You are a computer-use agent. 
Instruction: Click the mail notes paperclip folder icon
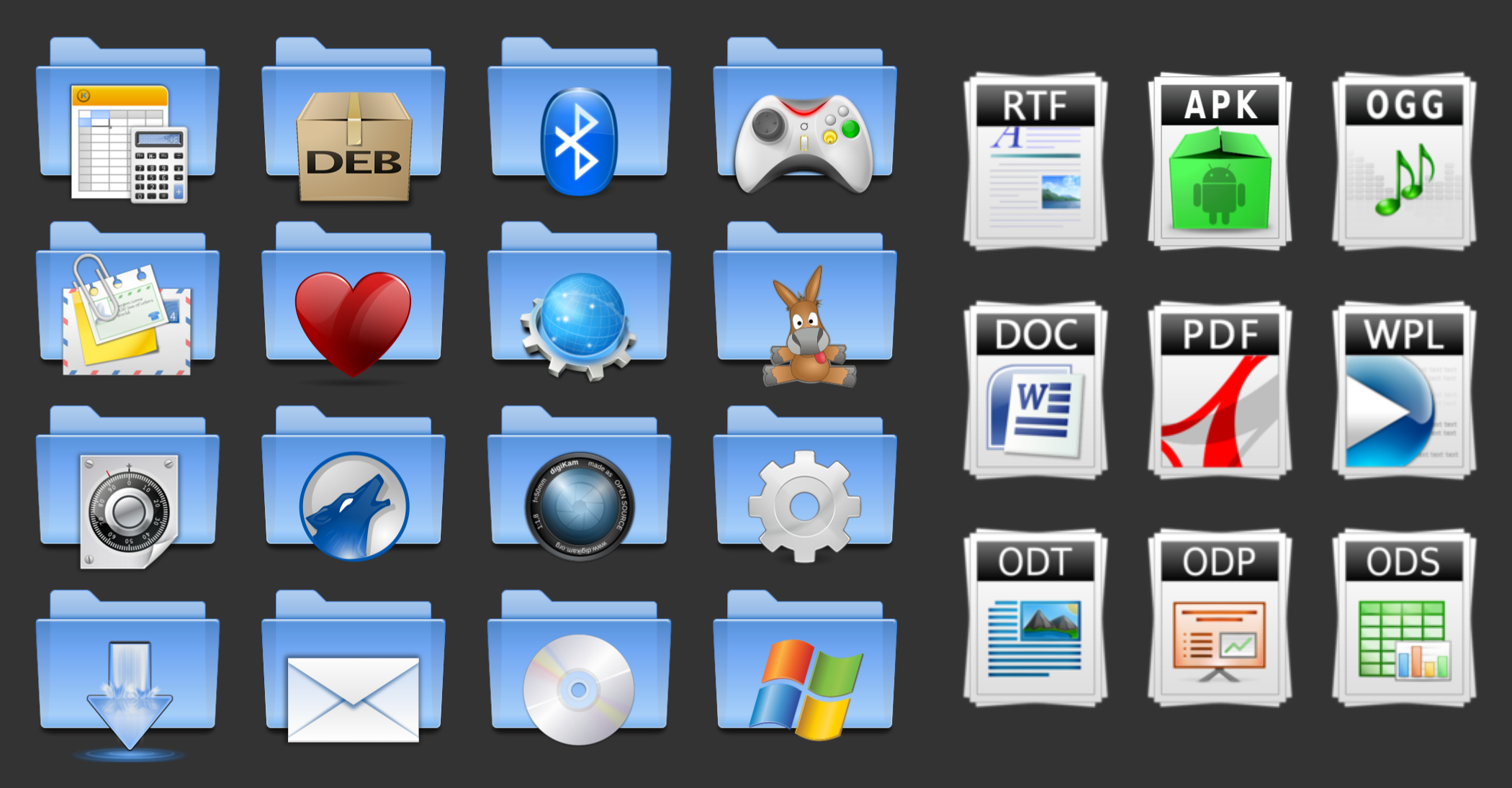(127, 299)
